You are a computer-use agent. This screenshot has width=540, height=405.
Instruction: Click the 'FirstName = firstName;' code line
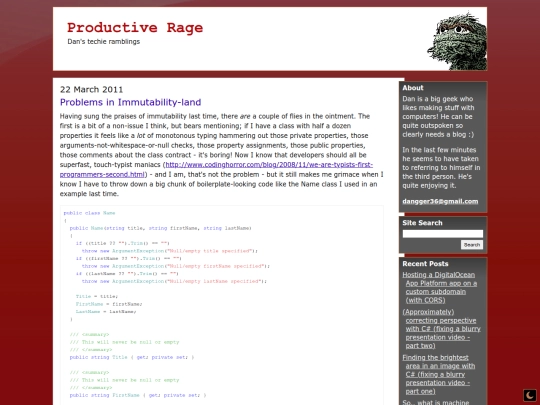pyautogui.click(x=109, y=304)
